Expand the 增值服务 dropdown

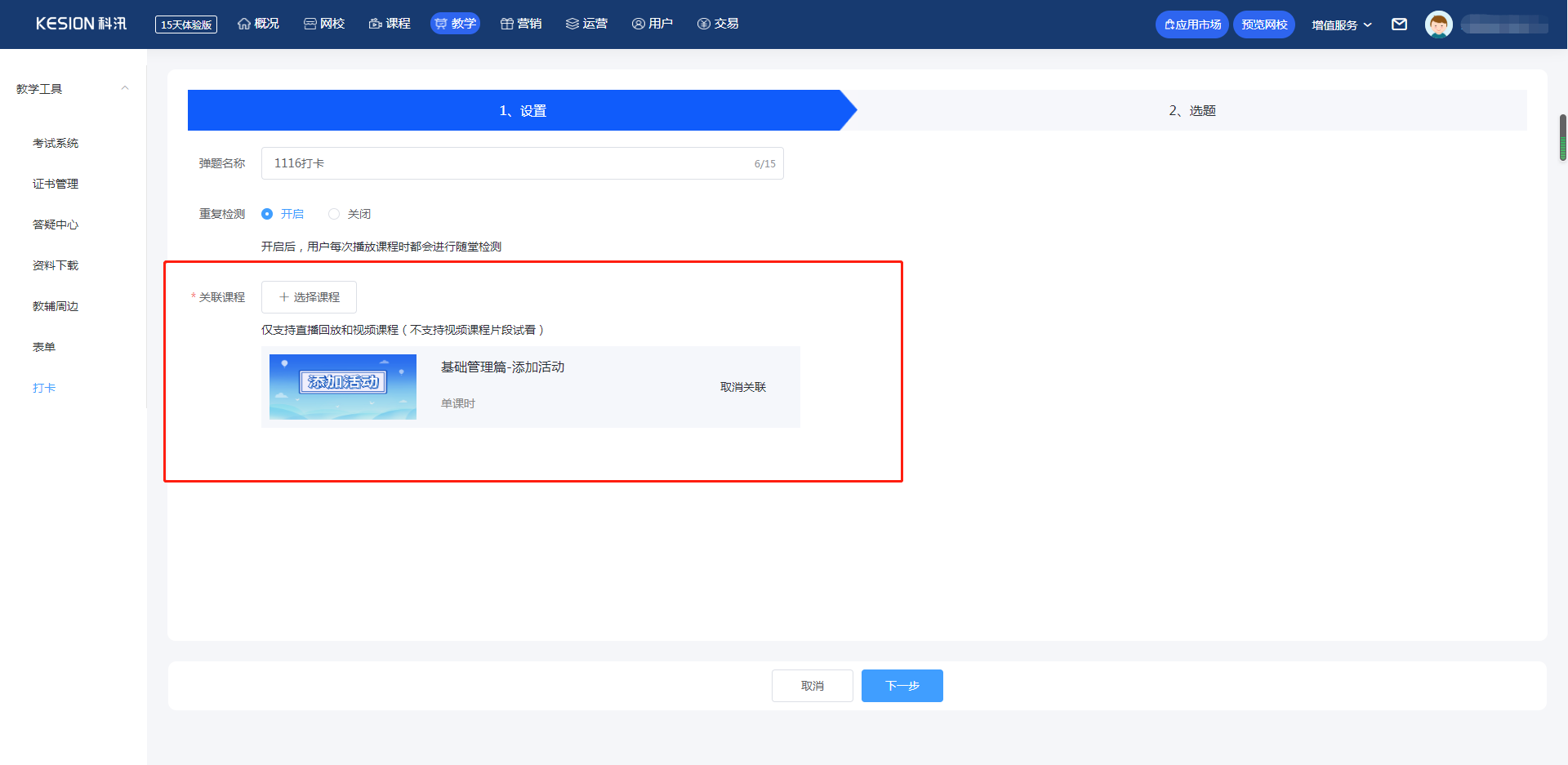click(x=1342, y=24)
